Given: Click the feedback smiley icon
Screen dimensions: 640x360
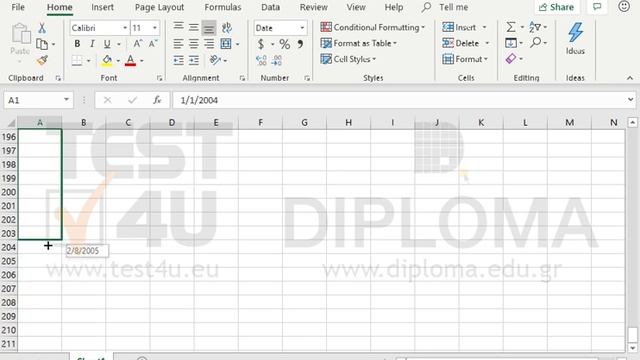Looking at the screenshot, I should coord(624,6).
